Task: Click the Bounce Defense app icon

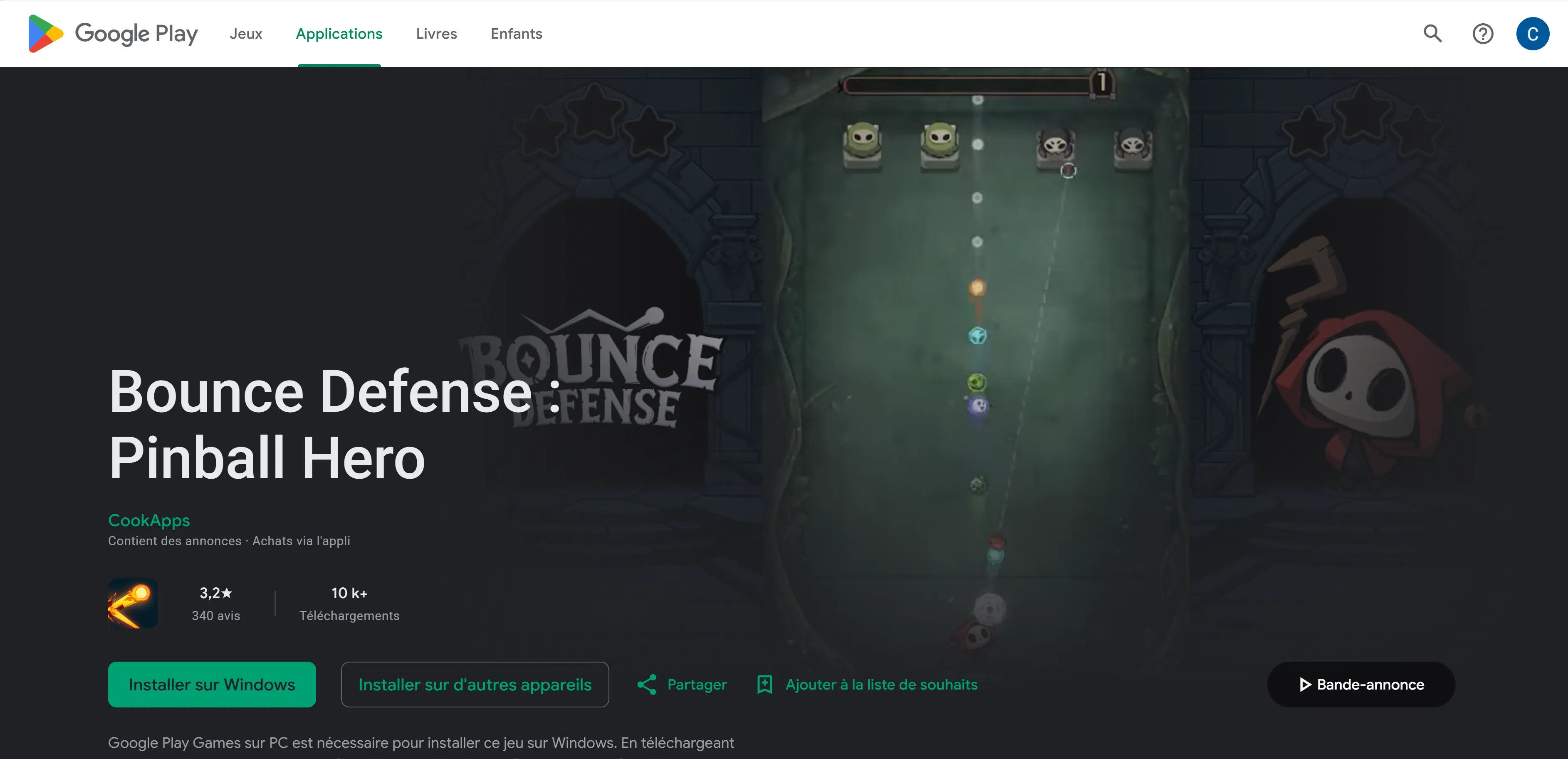Action: 133,603
